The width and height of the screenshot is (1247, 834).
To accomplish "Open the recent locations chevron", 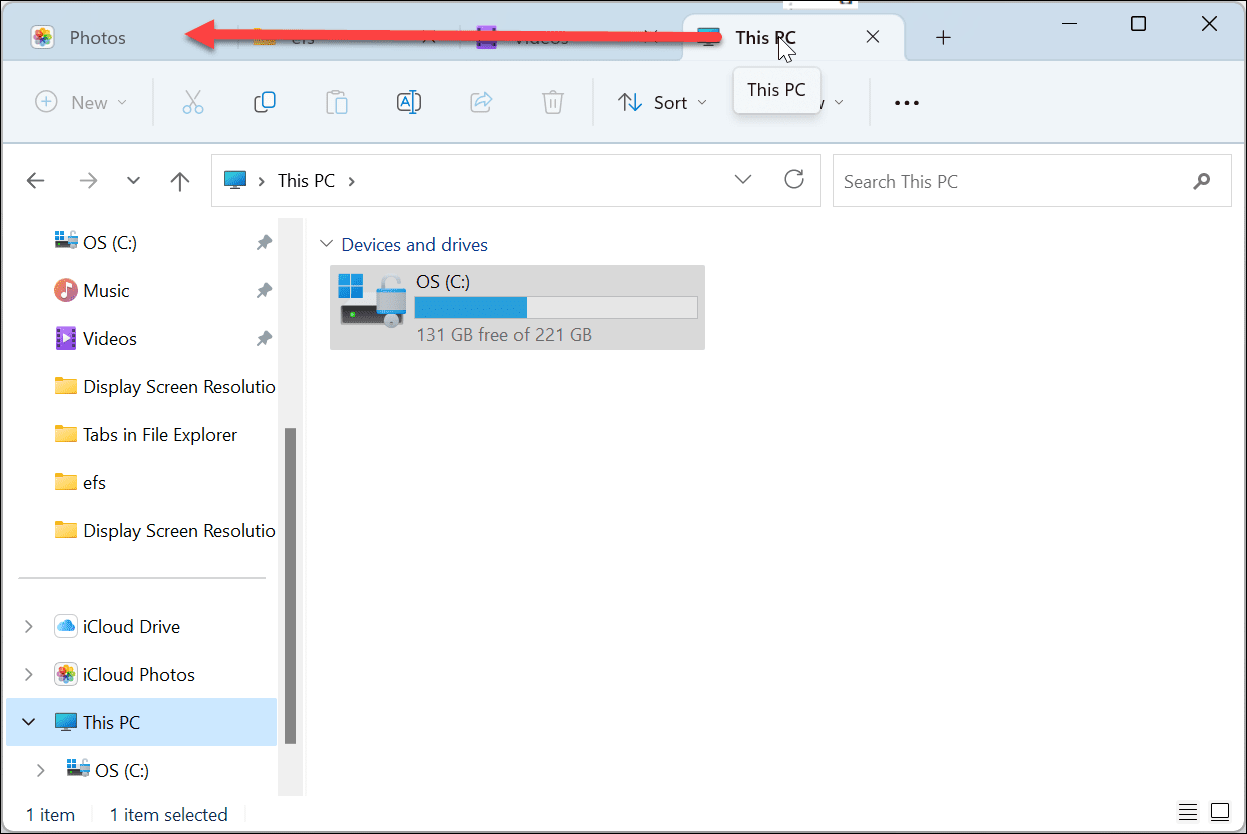I will [133, 181].
